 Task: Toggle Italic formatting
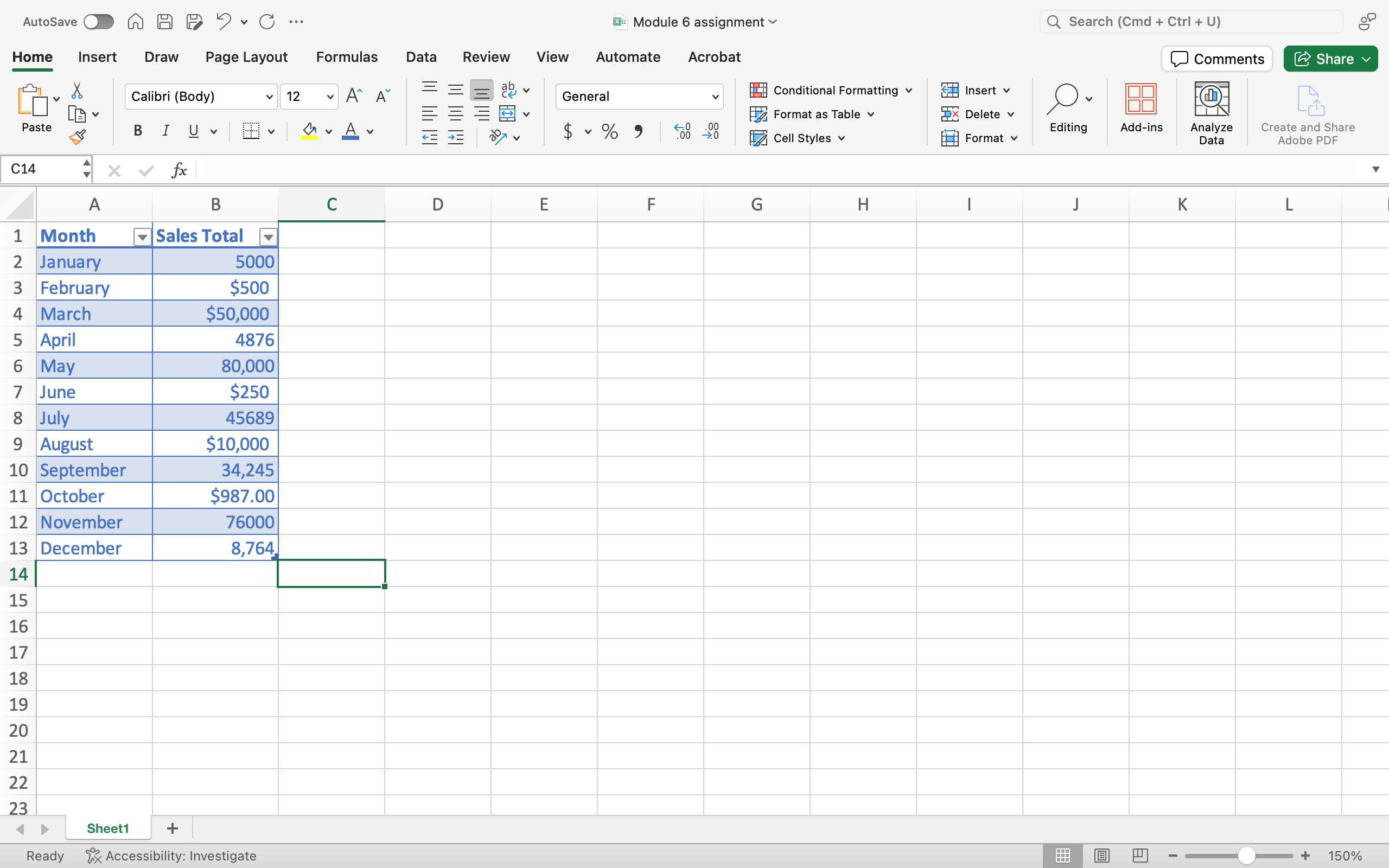(166, 131)
